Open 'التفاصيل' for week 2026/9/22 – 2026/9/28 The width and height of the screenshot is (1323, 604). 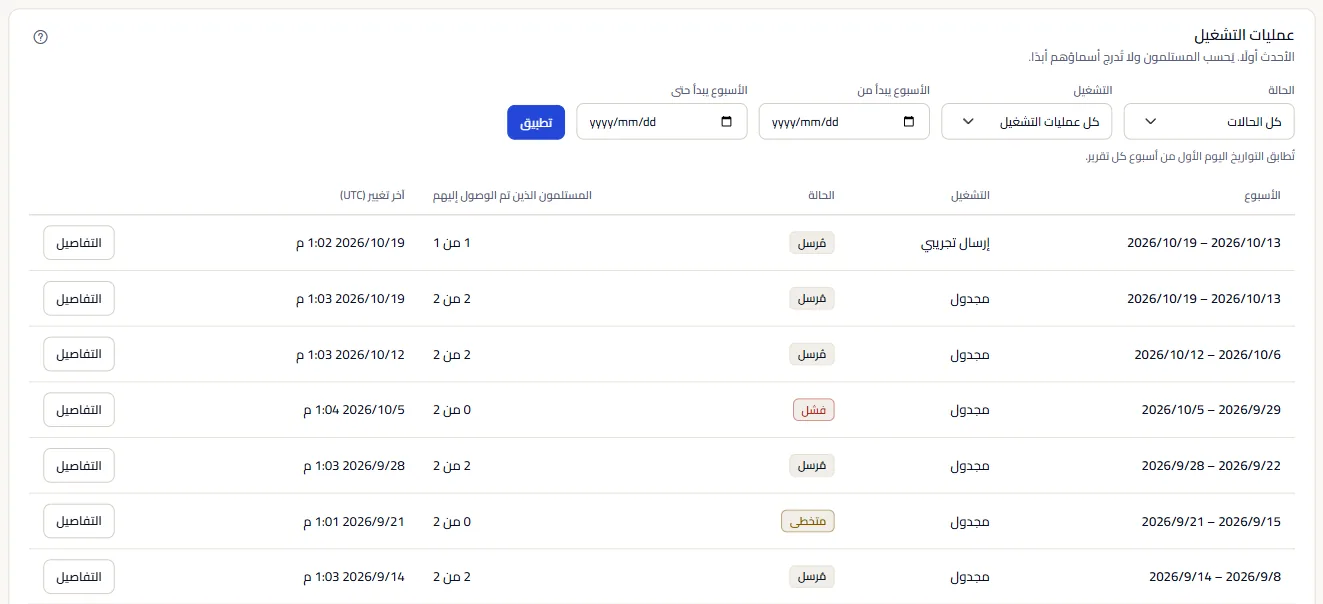79,465
